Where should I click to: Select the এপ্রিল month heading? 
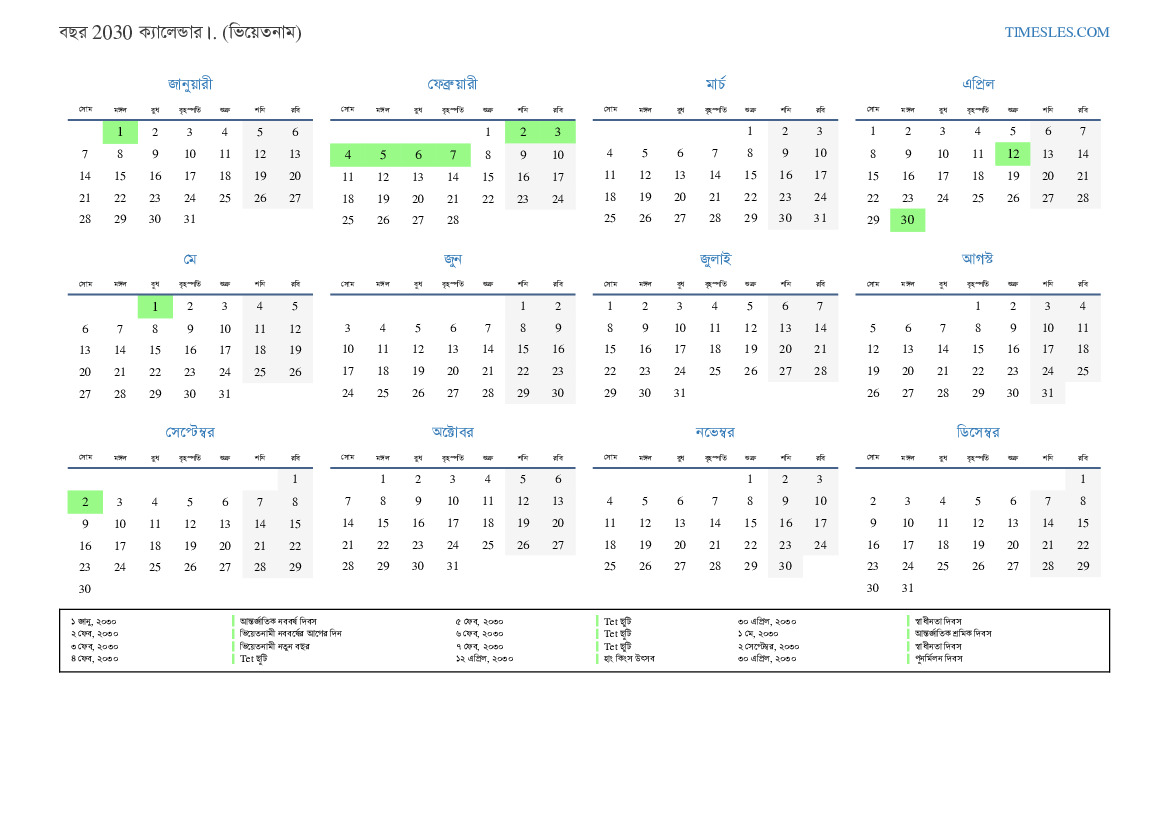(x=977, y=84)
